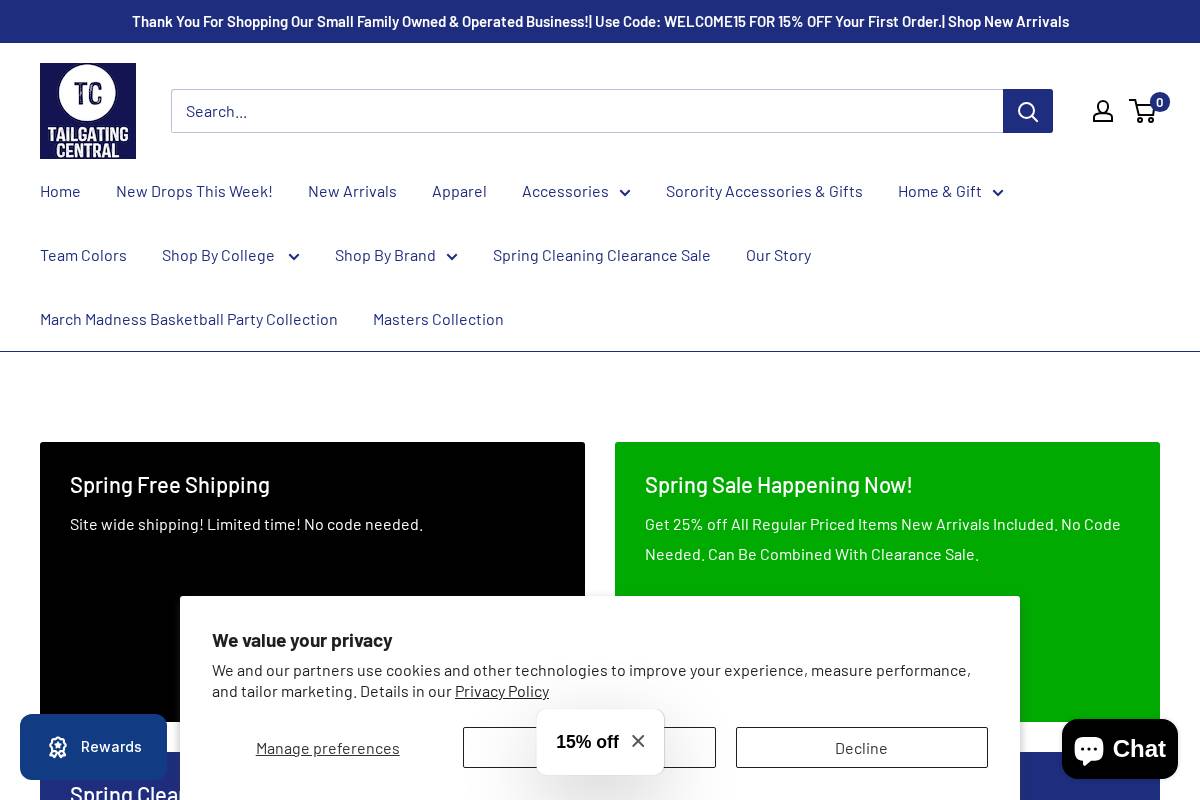Open the Privacy Policy link

tap(502, 691)
